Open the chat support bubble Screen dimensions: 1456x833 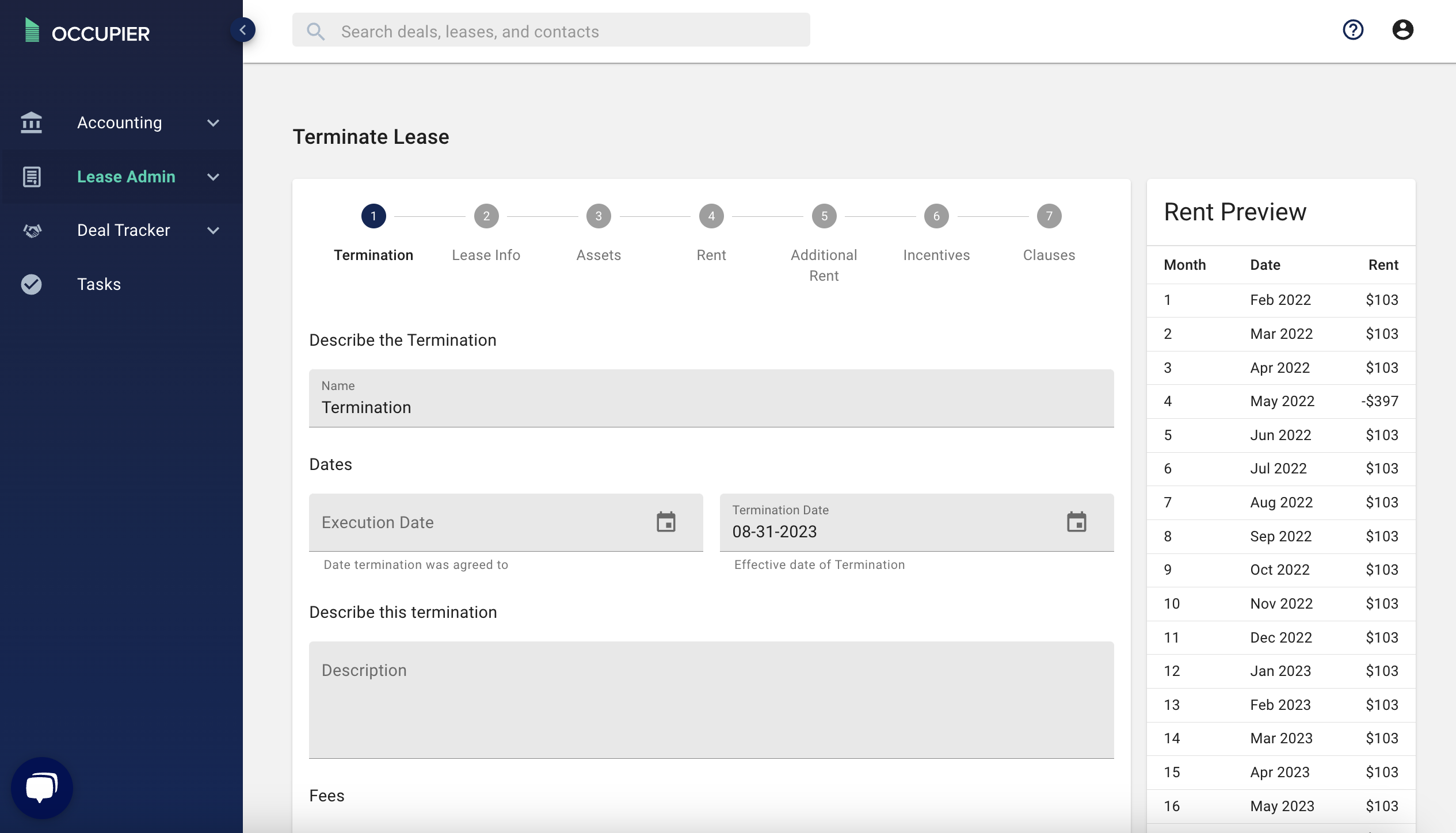42,787
